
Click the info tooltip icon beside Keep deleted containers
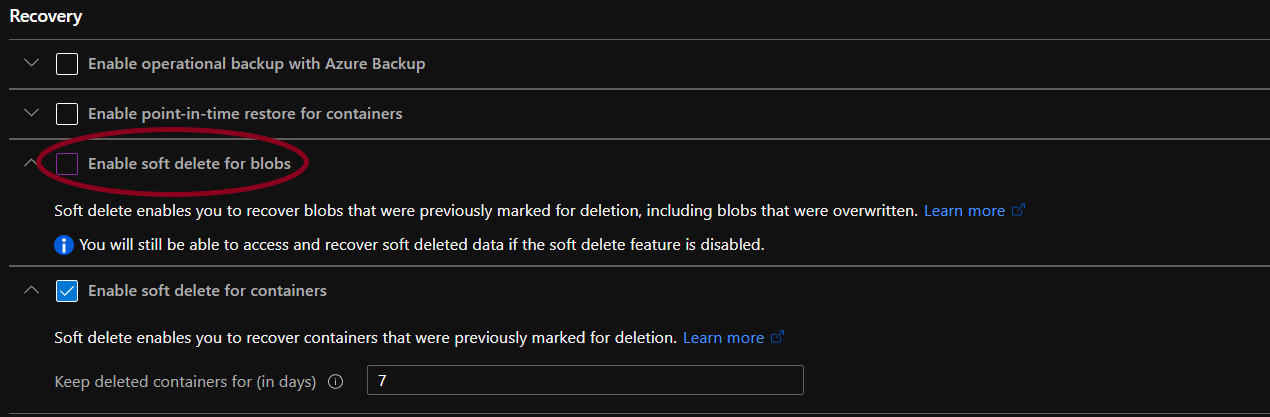[336, 381]
